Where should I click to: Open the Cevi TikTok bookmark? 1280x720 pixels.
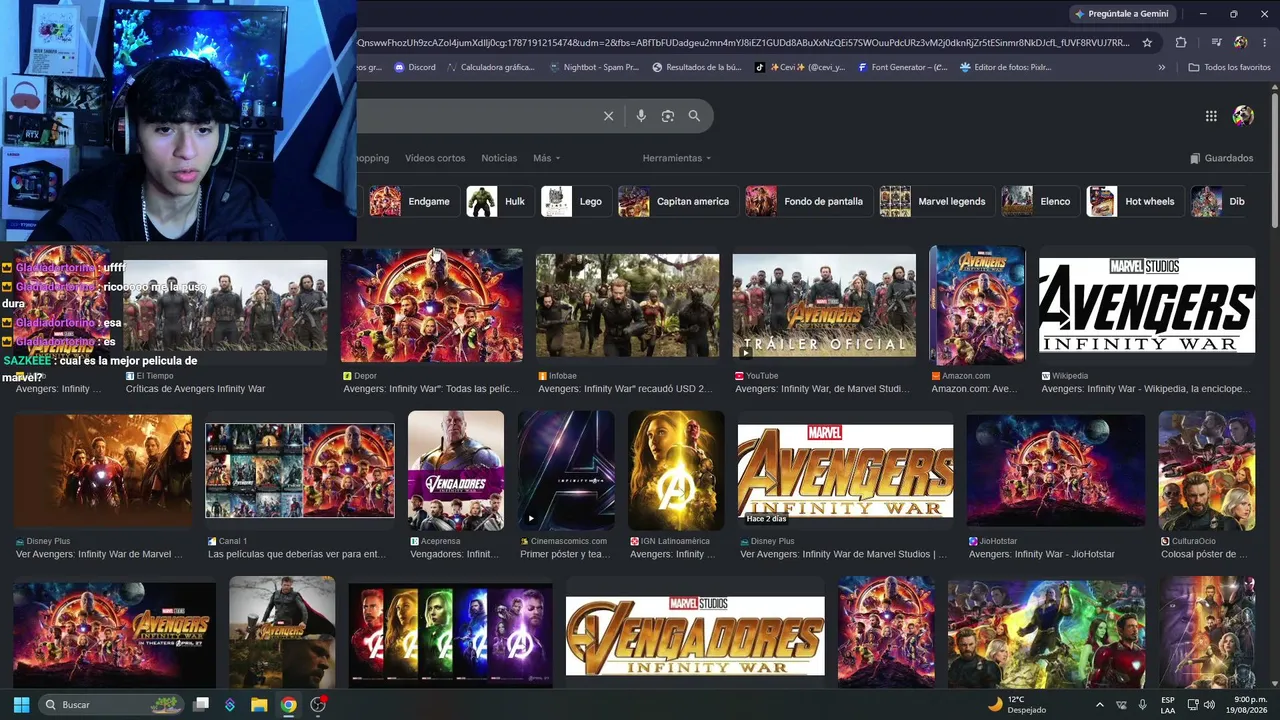click(800, 67)
